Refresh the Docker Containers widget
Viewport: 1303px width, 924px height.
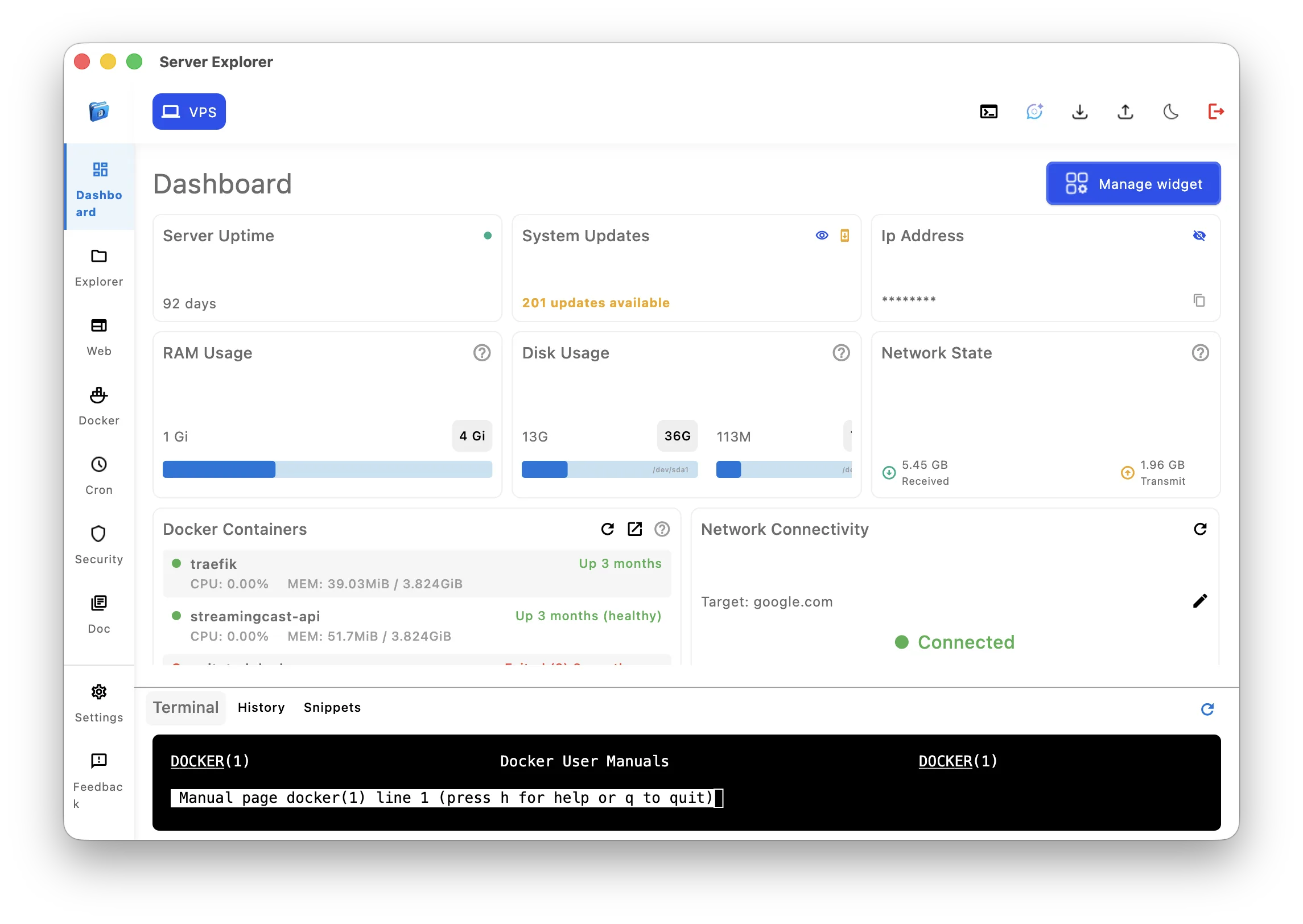point(608,529)
